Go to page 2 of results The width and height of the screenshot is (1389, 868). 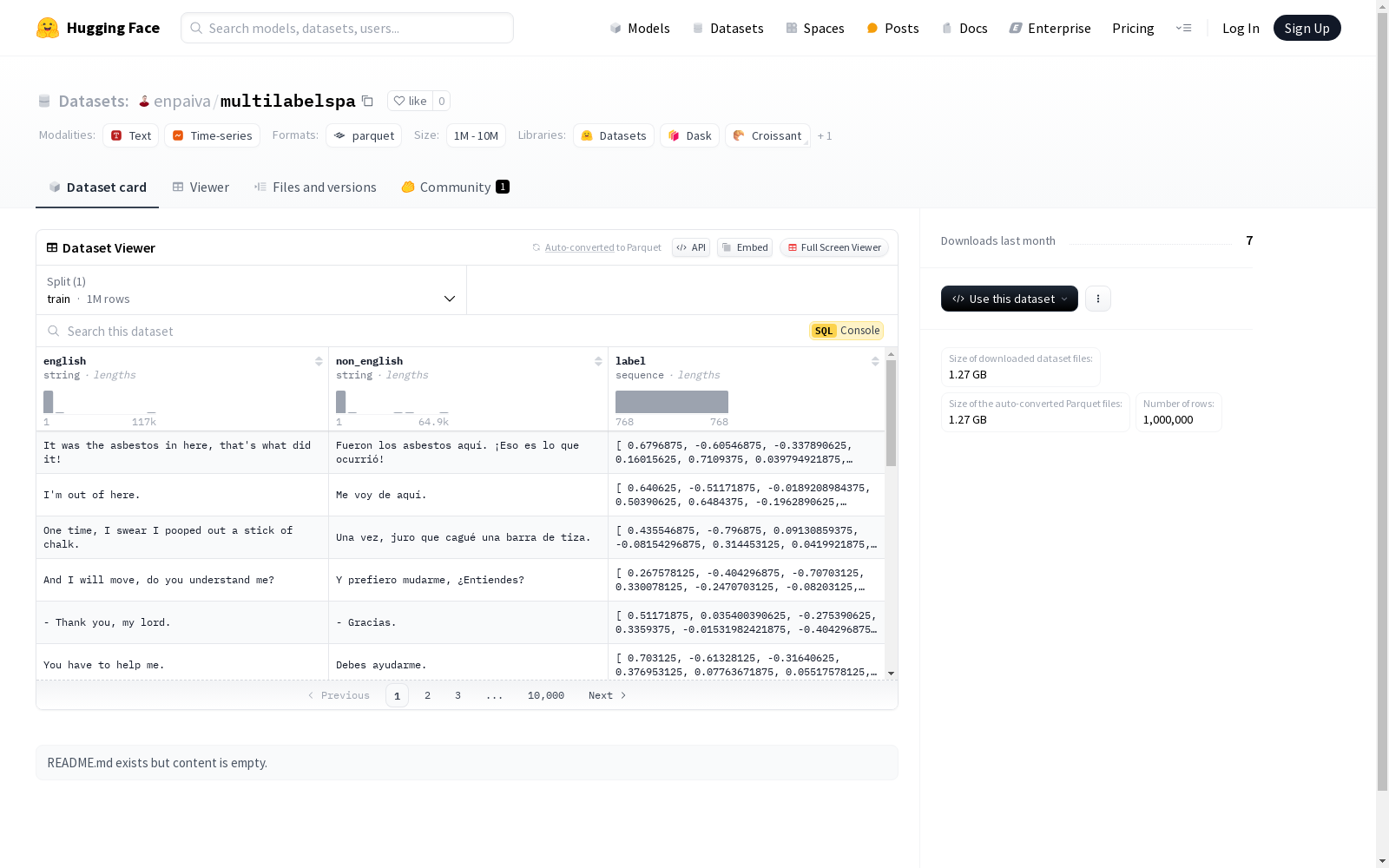pyautogui.click(x=427, y=695)
